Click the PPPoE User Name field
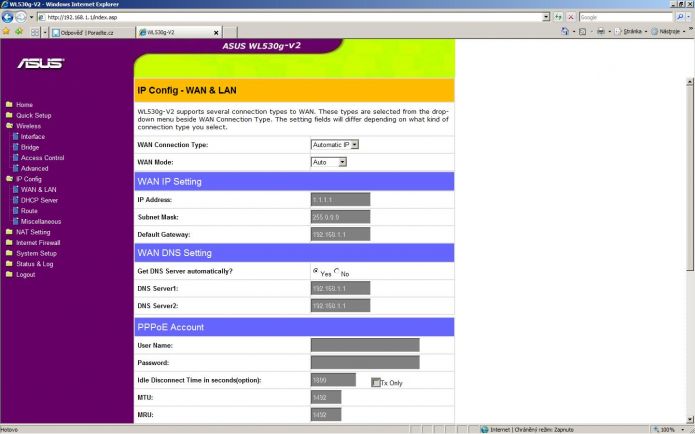Viewport: 695px width, 434px height. click(x=365, y=345)
